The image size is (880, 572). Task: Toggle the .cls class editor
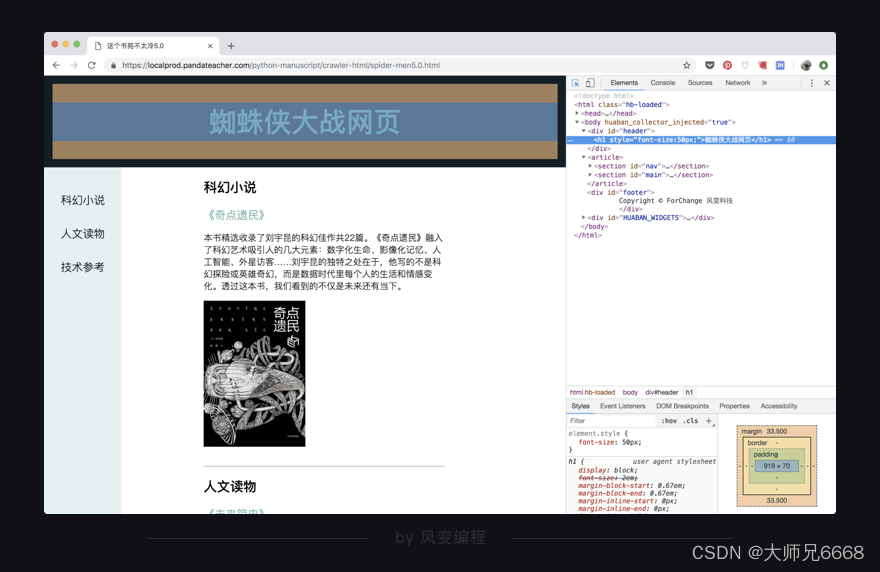(690, 420)
